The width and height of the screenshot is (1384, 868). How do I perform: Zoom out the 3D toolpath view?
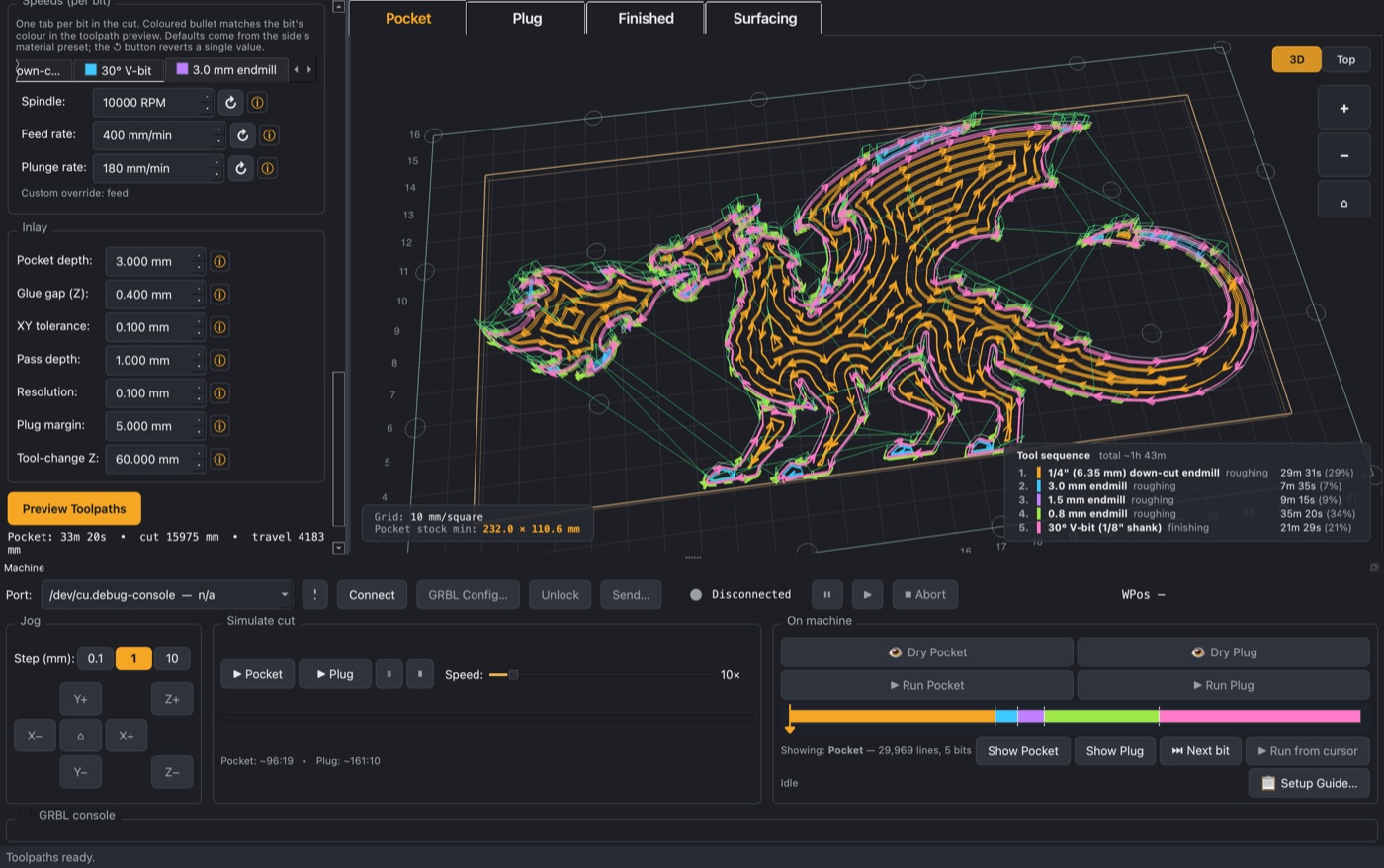pos(1343,155)
